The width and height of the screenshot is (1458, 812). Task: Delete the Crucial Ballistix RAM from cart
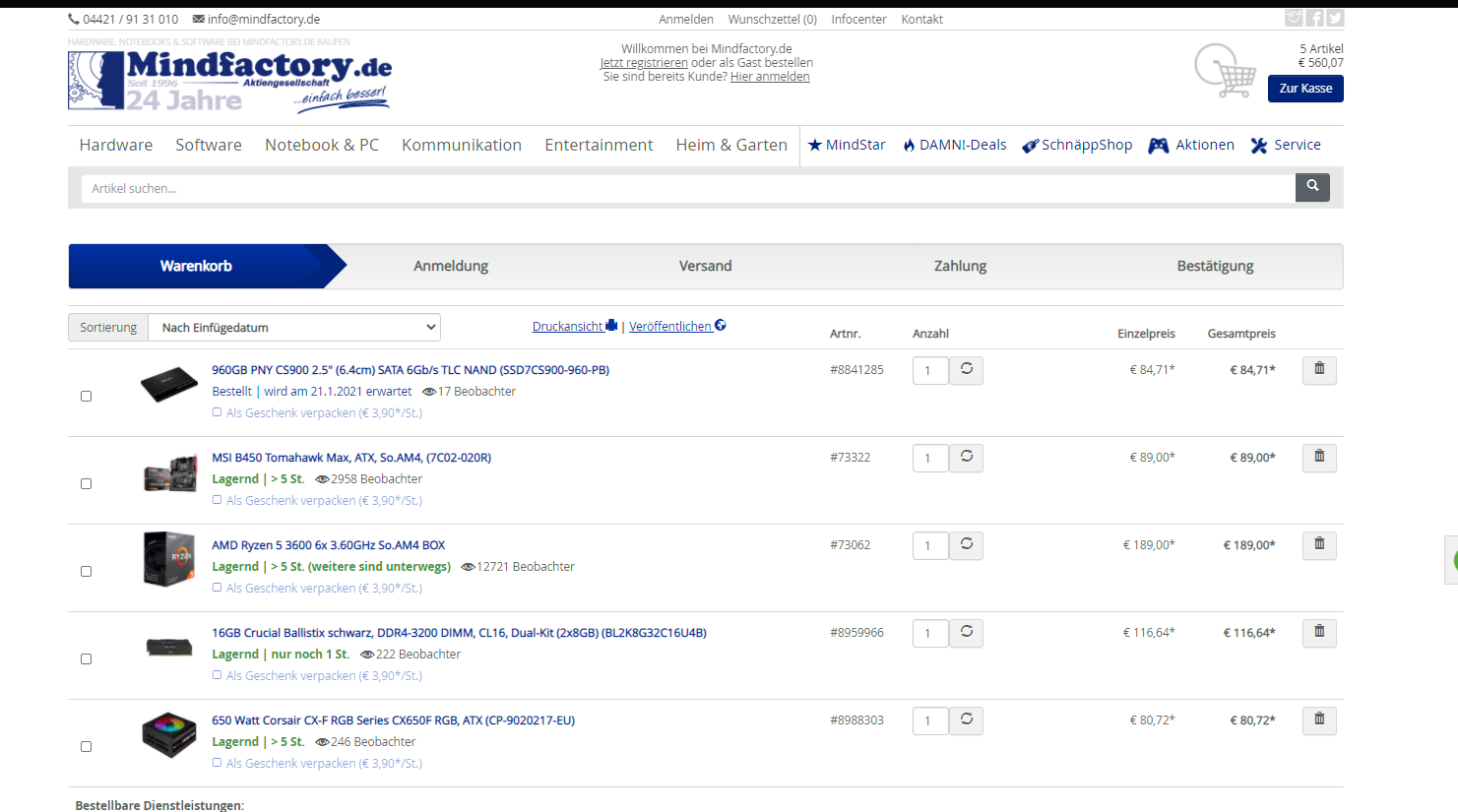1319,633
